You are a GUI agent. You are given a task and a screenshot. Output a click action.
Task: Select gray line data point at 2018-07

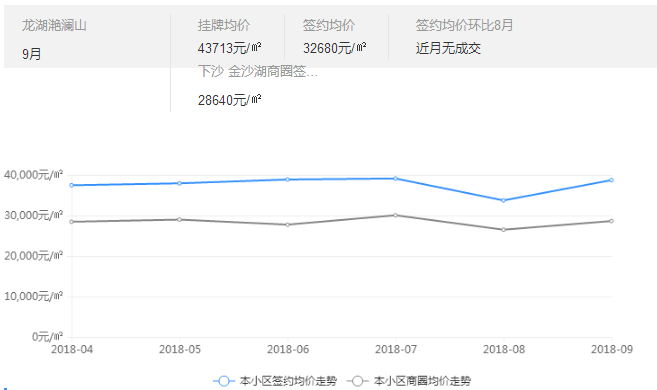click(x=396, y=215)
